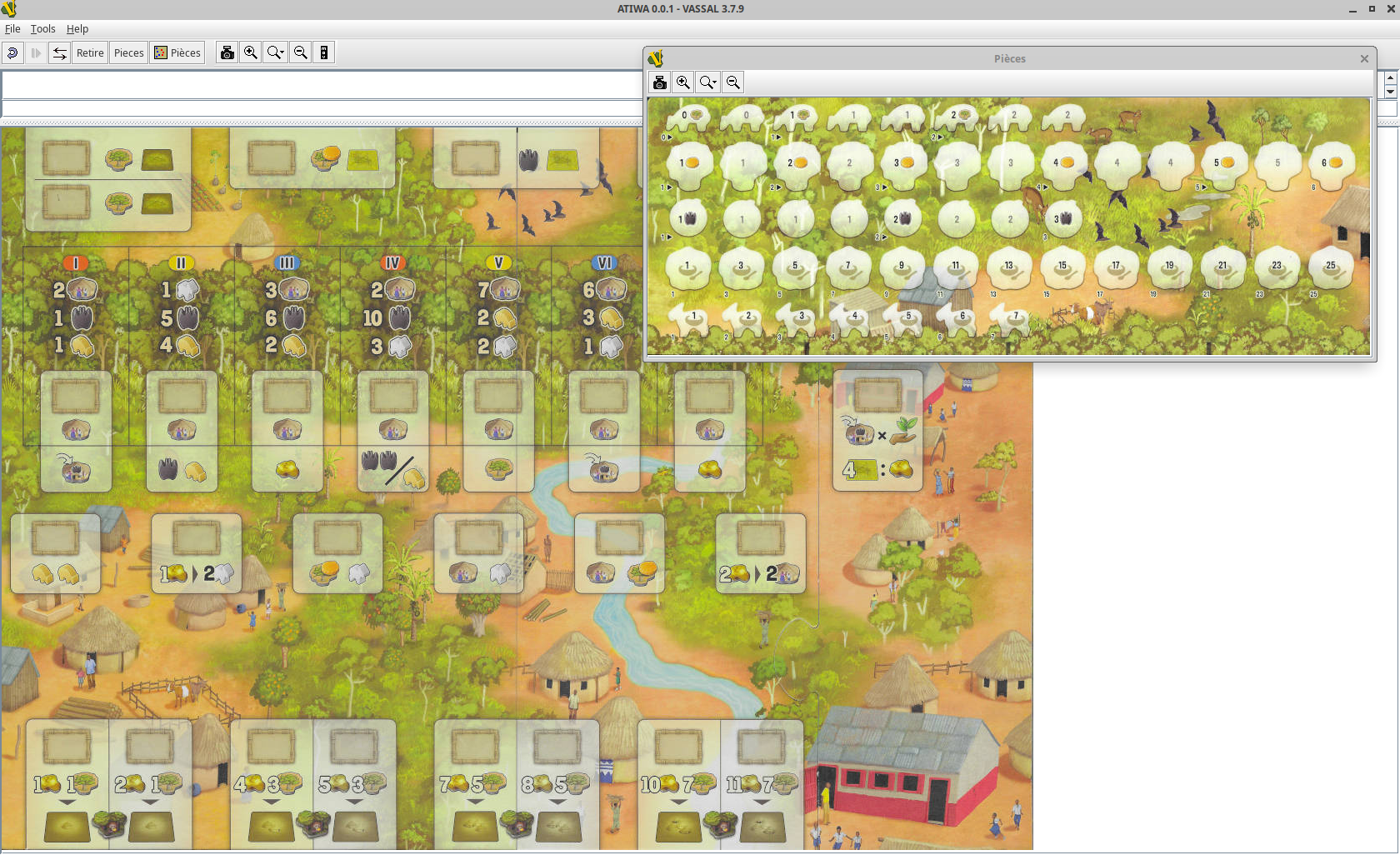Viewport: 1400px width, 855px height.
Task: Maximize the ATIWA VASSAL window
Action: point(1372,9)
